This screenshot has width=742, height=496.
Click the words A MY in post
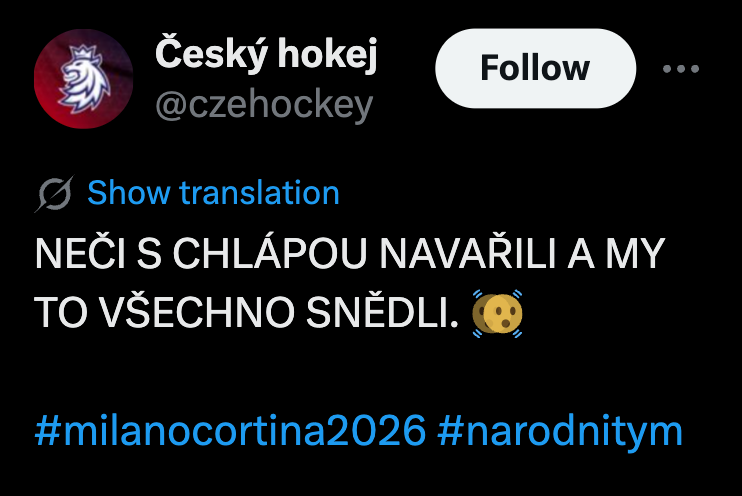tap(616, 254)
